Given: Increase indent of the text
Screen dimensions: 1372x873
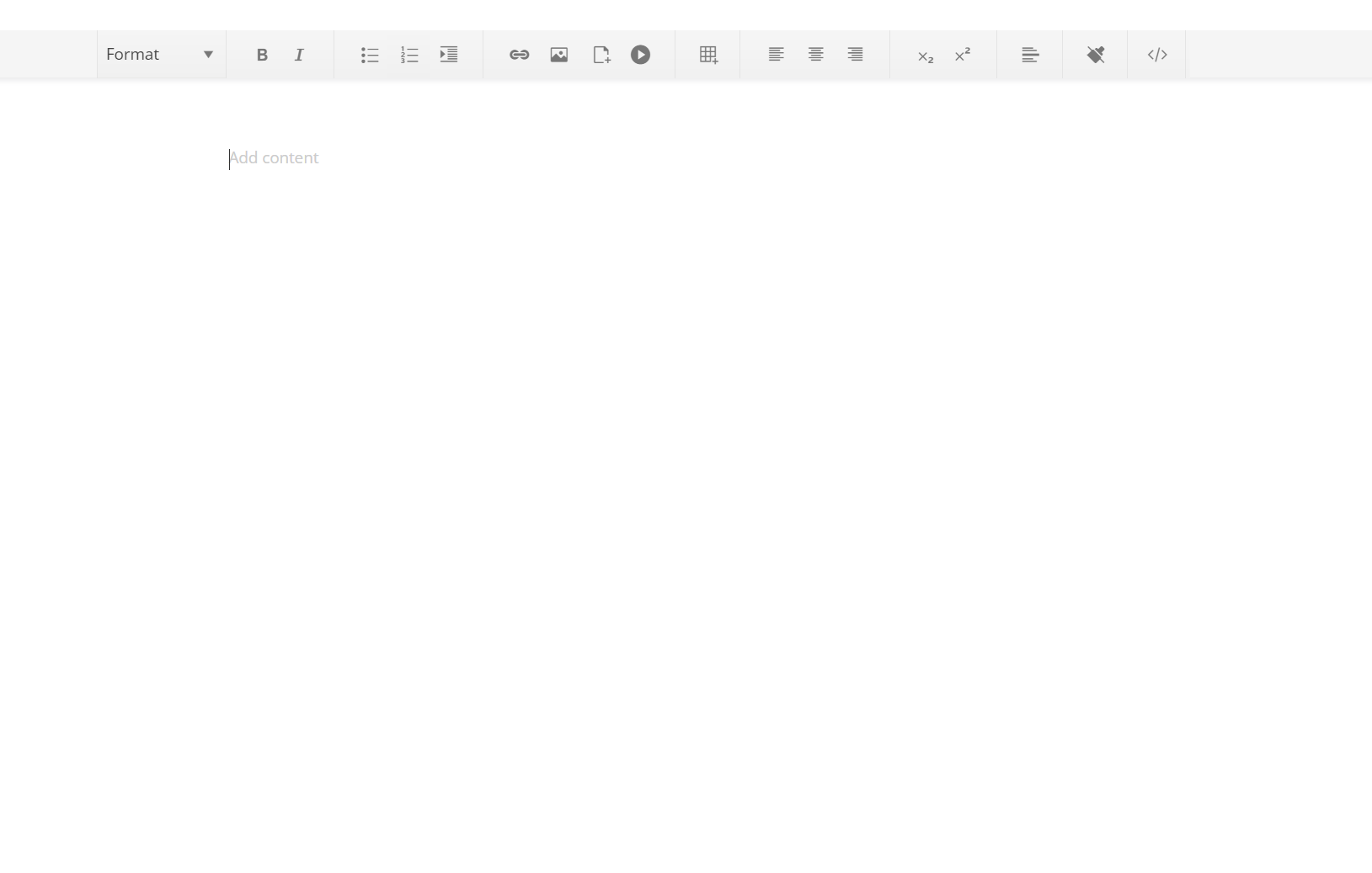Looking at the screenshot, I should (x=449, y=55).
